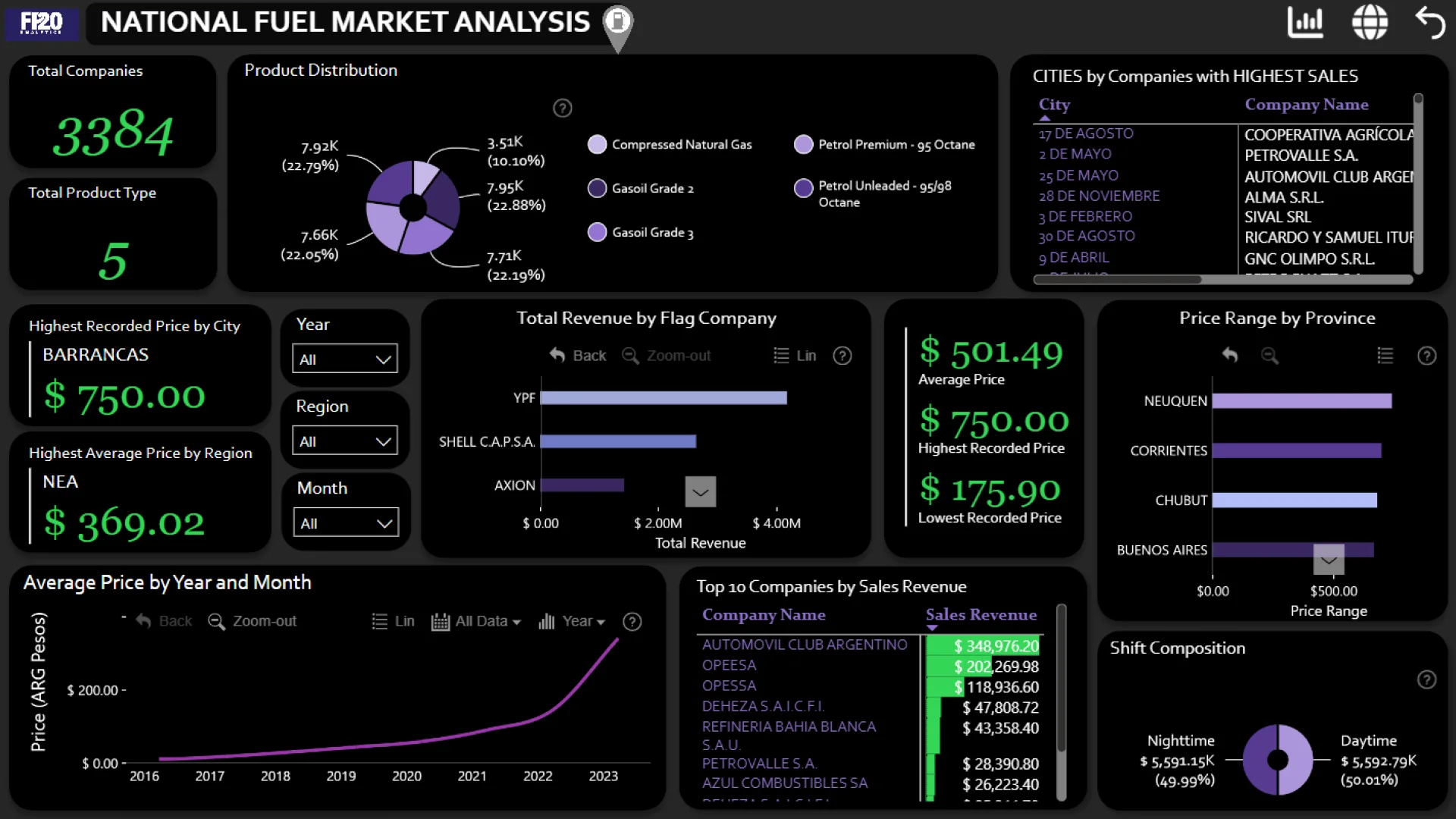Viewport: 1456px width, 819px height.
Task: Select AUTOMOVIL CLUB ARGENTINO in top companies
Action: [x=805, y=645]
